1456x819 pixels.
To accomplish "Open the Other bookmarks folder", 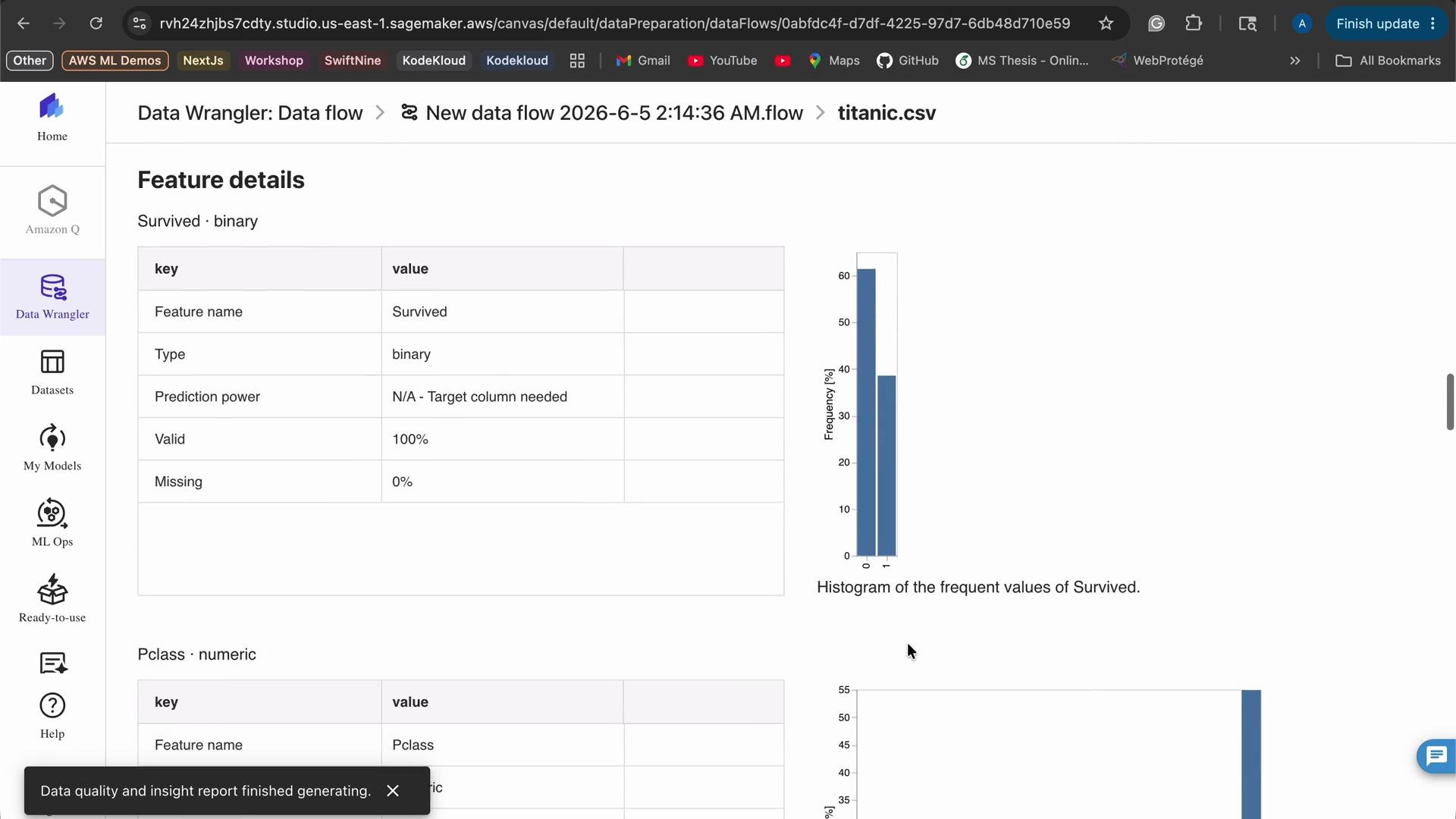I will click(x=30, y=61).
